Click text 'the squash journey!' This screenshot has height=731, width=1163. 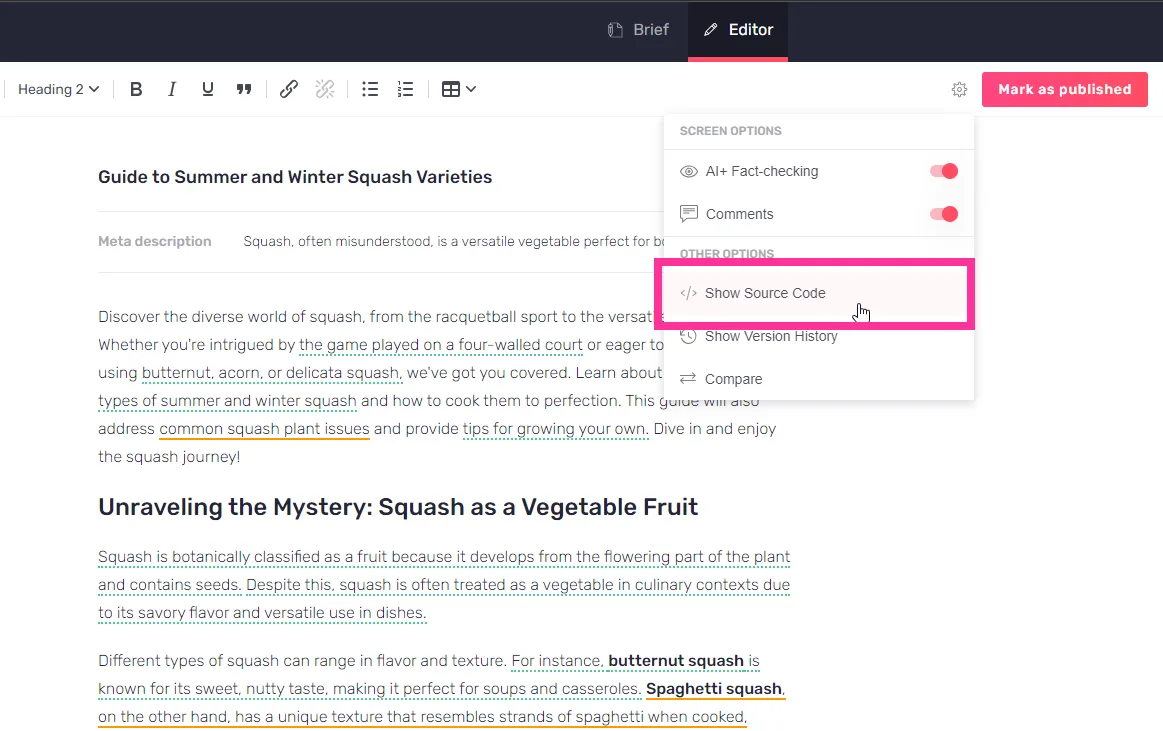coord(169,457)
